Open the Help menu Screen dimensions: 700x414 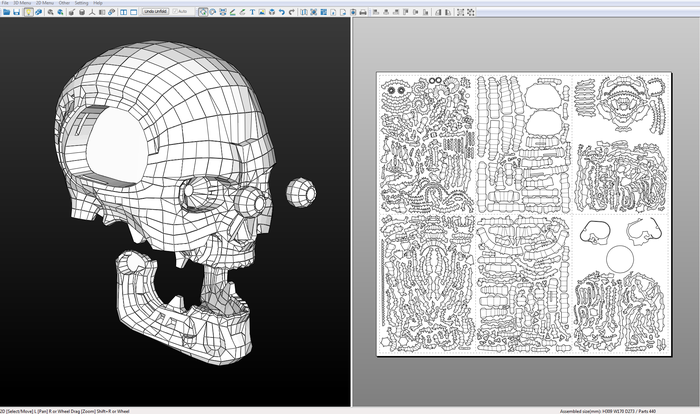point(98,3)
